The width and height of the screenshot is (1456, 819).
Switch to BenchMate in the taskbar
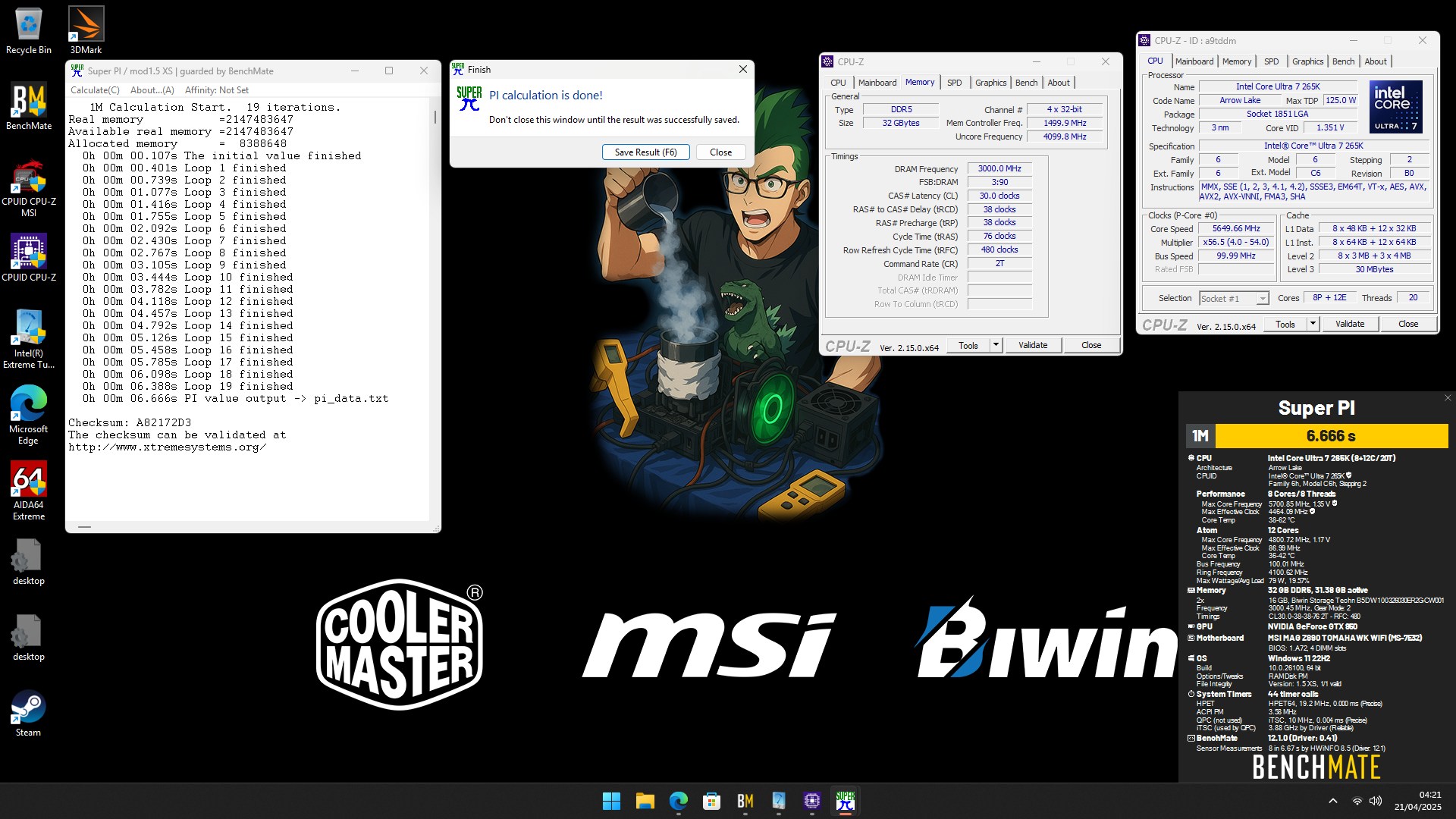(x=745, y=801)
